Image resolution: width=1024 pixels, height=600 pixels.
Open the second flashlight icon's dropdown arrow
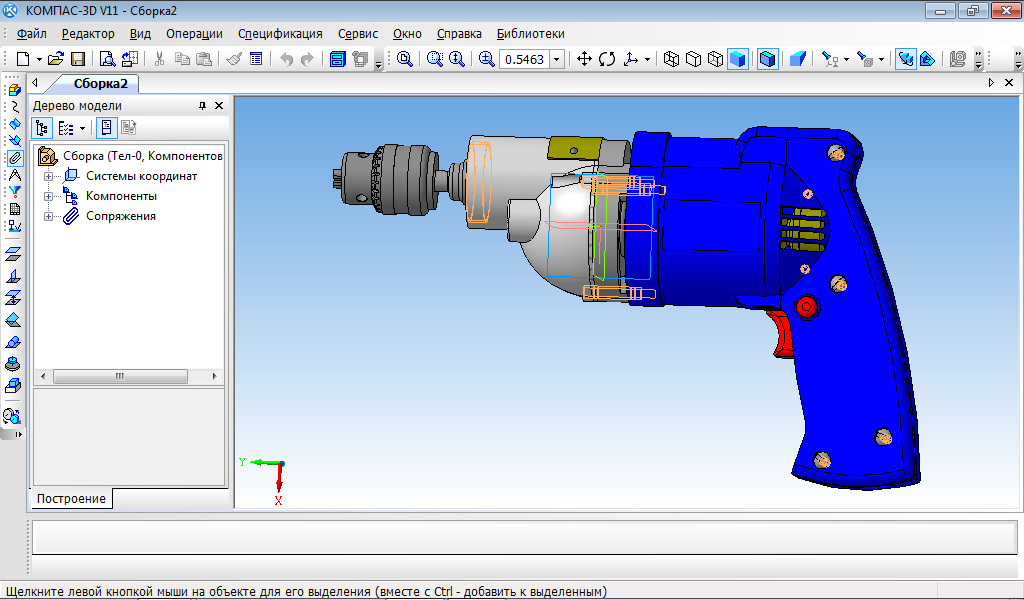pyautogui.click(x=881, y=59)
